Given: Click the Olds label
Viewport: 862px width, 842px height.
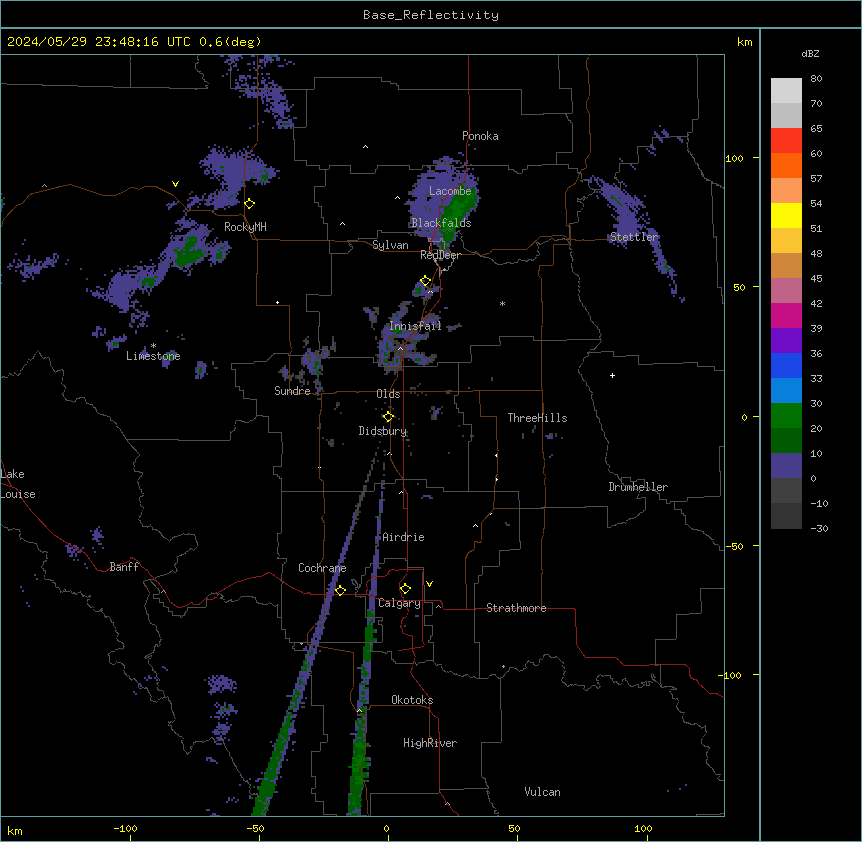Looking at the screenshot, I should pos(388,394).
